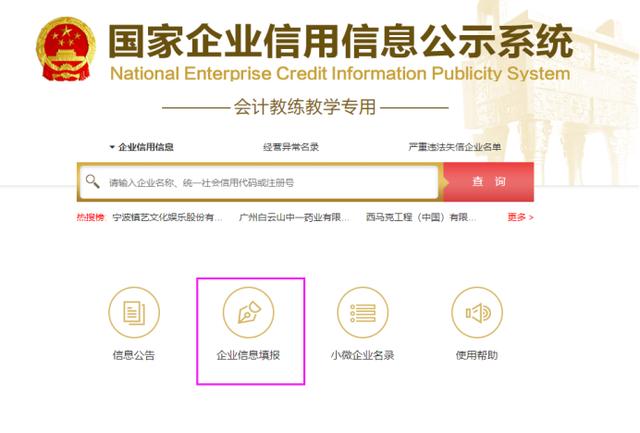
Task: Expand the arrow beside 企业信用信息
Action: [x=112, y=147]
